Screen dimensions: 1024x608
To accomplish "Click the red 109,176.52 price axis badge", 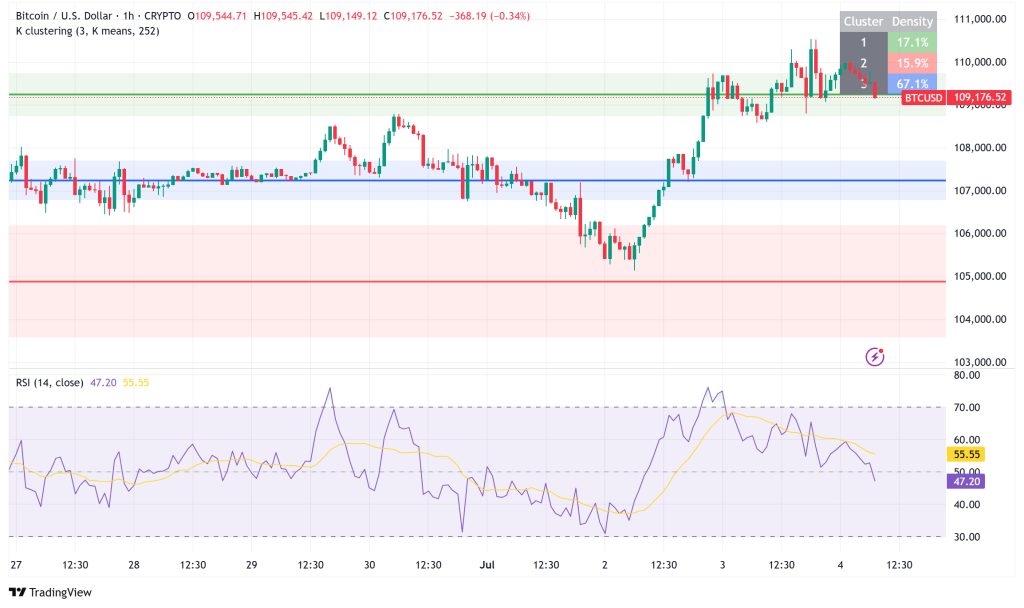I will point(980,98).
